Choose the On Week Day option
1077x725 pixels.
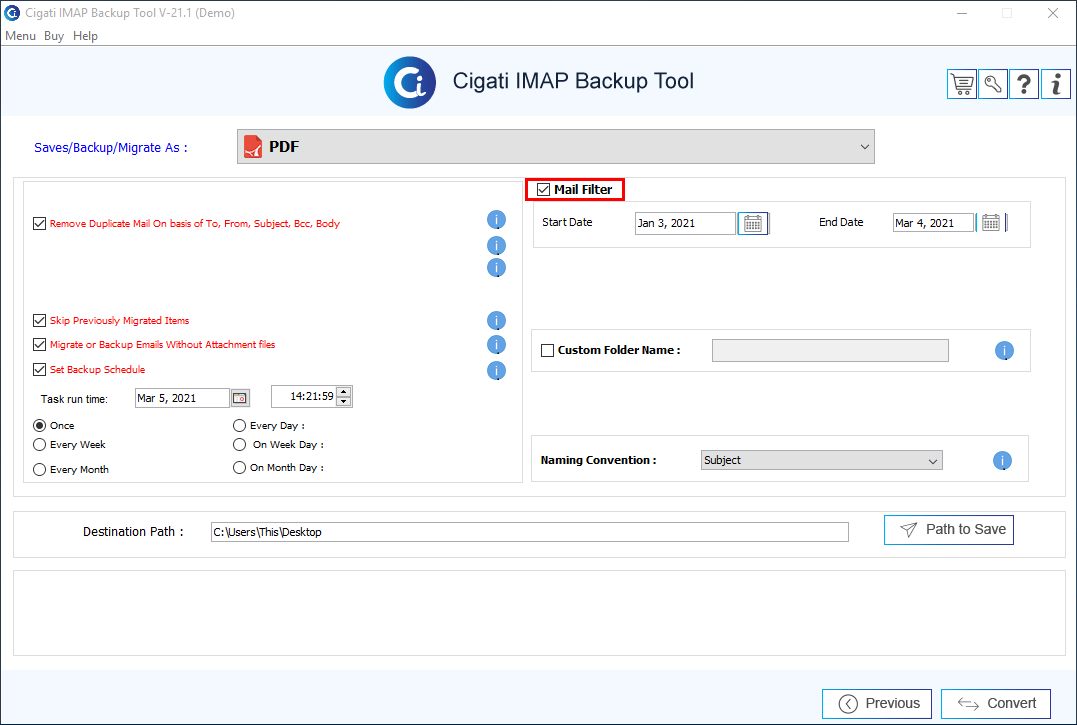coord(239,445)
